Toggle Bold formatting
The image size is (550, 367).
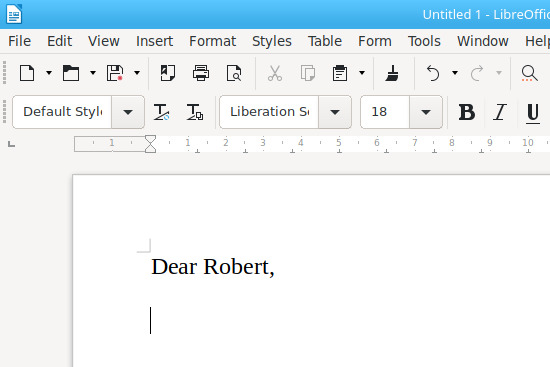(x=467, y=112)
